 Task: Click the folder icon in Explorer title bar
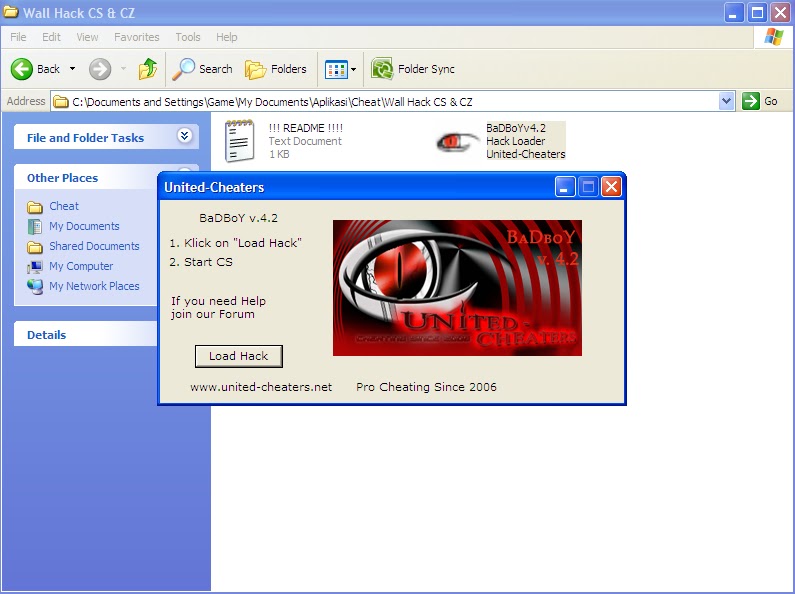coord(11,12)
